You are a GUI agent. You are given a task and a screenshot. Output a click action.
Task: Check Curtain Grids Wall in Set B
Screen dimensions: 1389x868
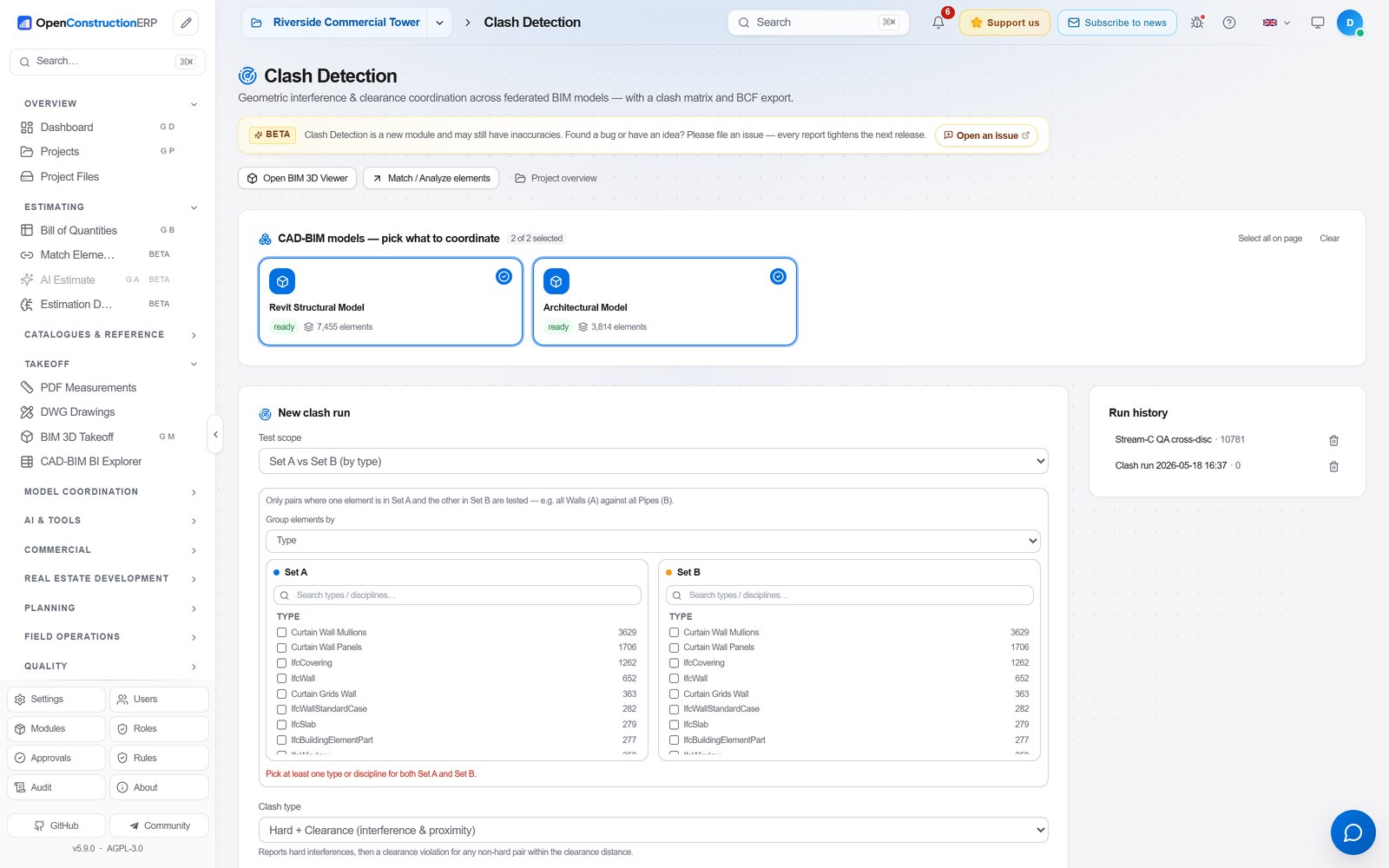[674, 694]
